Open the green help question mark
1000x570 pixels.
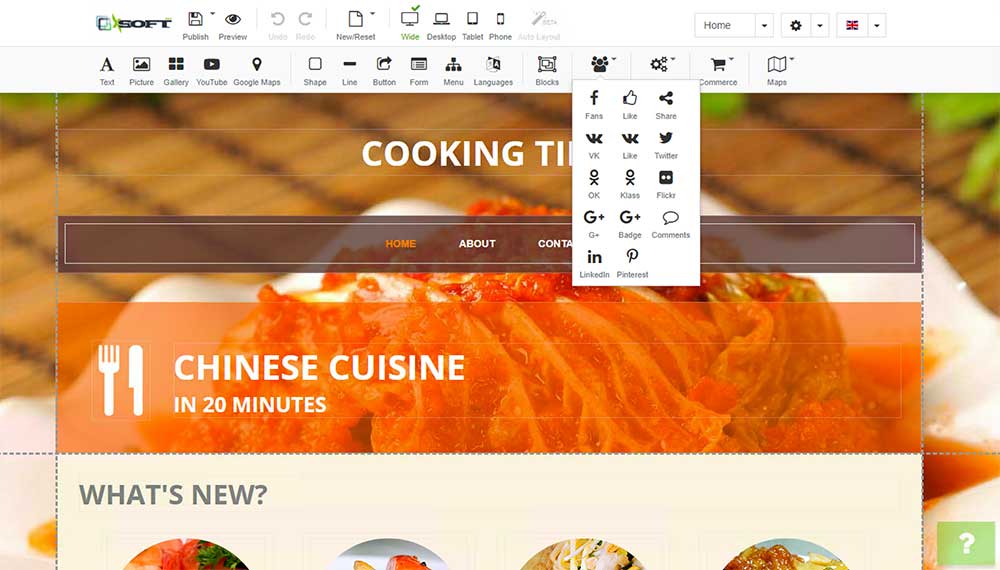tap(966, 544)
